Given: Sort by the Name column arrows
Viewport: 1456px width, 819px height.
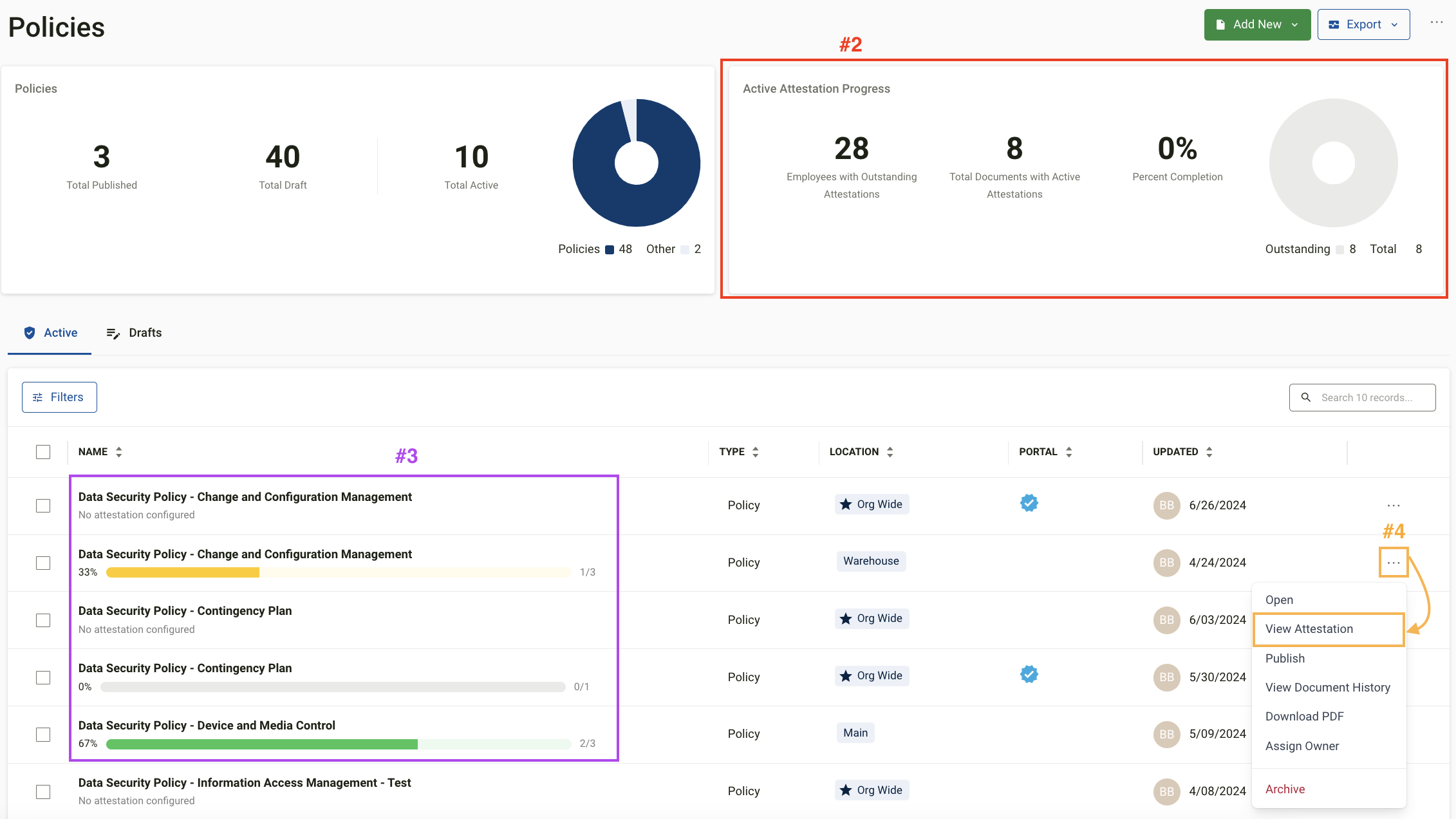Looking at the screenshot, I should pyautogui.click(x=119, y=452).
